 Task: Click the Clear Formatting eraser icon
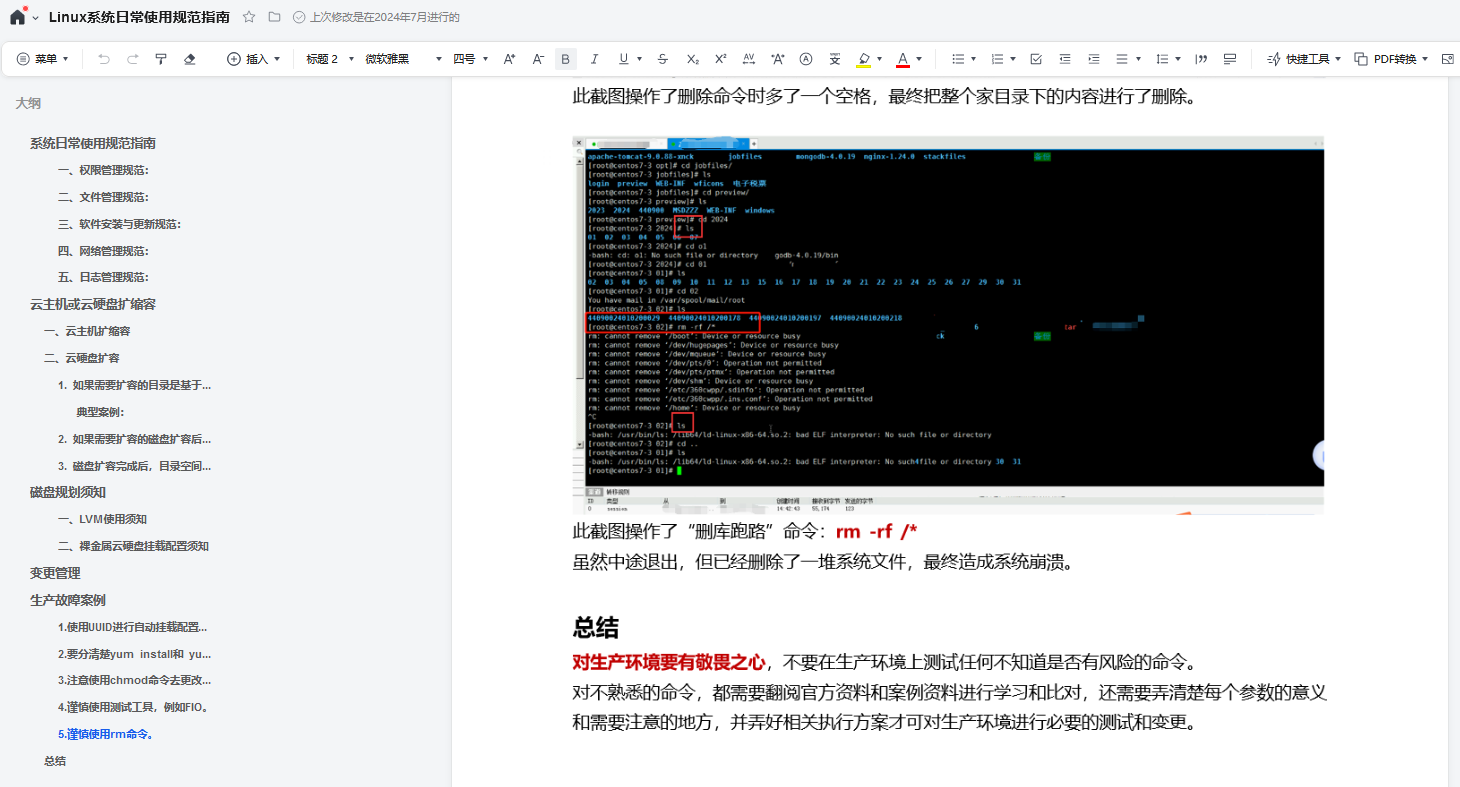pos(190,59)
